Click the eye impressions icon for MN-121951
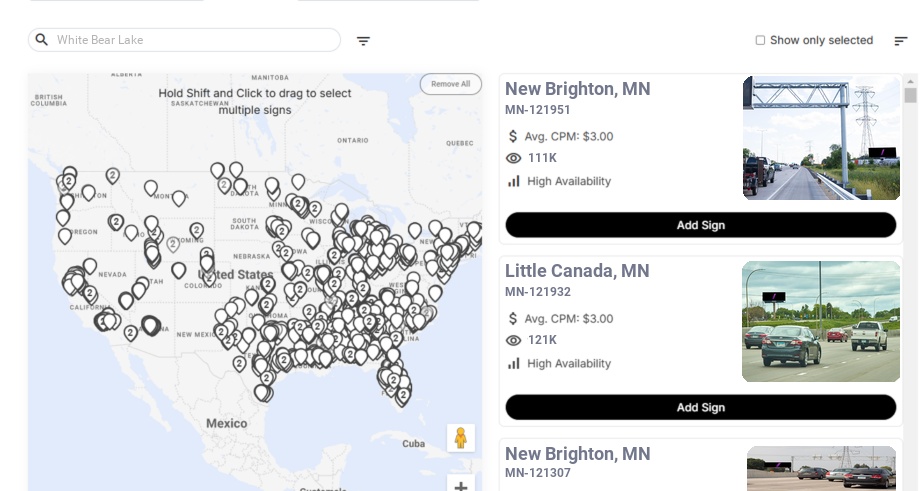920x491 pixels. click(x=514, y=158)
